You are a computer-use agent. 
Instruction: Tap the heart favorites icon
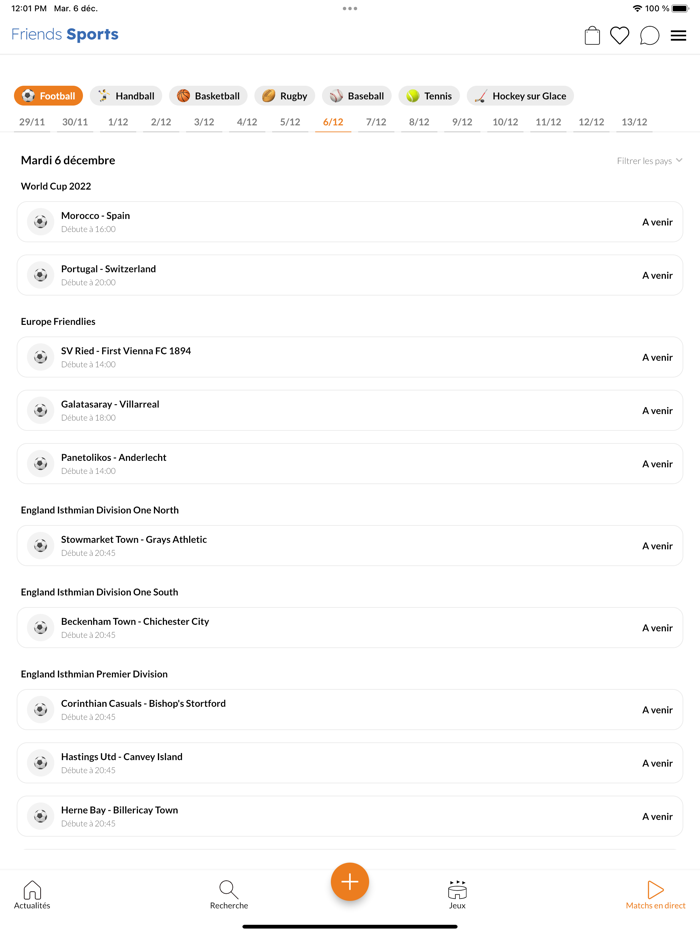[x=620, y=36]
